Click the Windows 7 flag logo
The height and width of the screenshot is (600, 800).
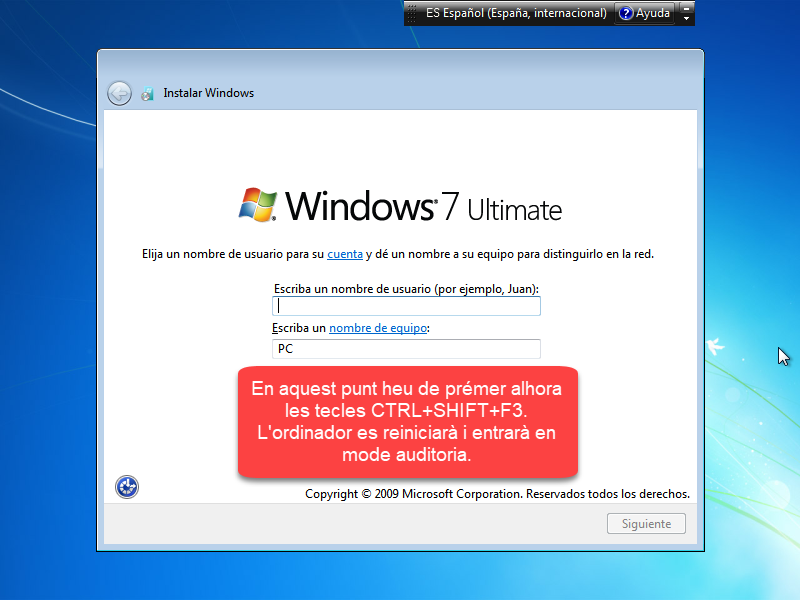258,205
